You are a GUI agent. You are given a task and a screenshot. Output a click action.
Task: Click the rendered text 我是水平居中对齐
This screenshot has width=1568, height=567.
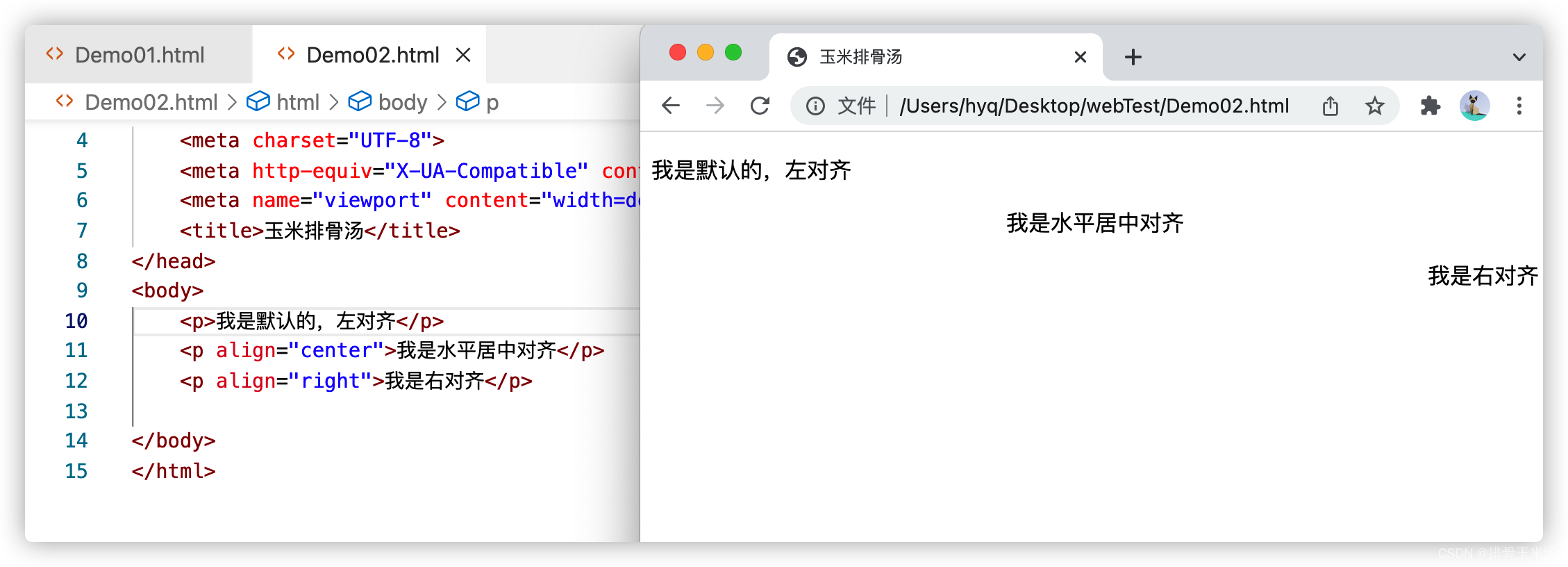click(x=1095, y=223)
